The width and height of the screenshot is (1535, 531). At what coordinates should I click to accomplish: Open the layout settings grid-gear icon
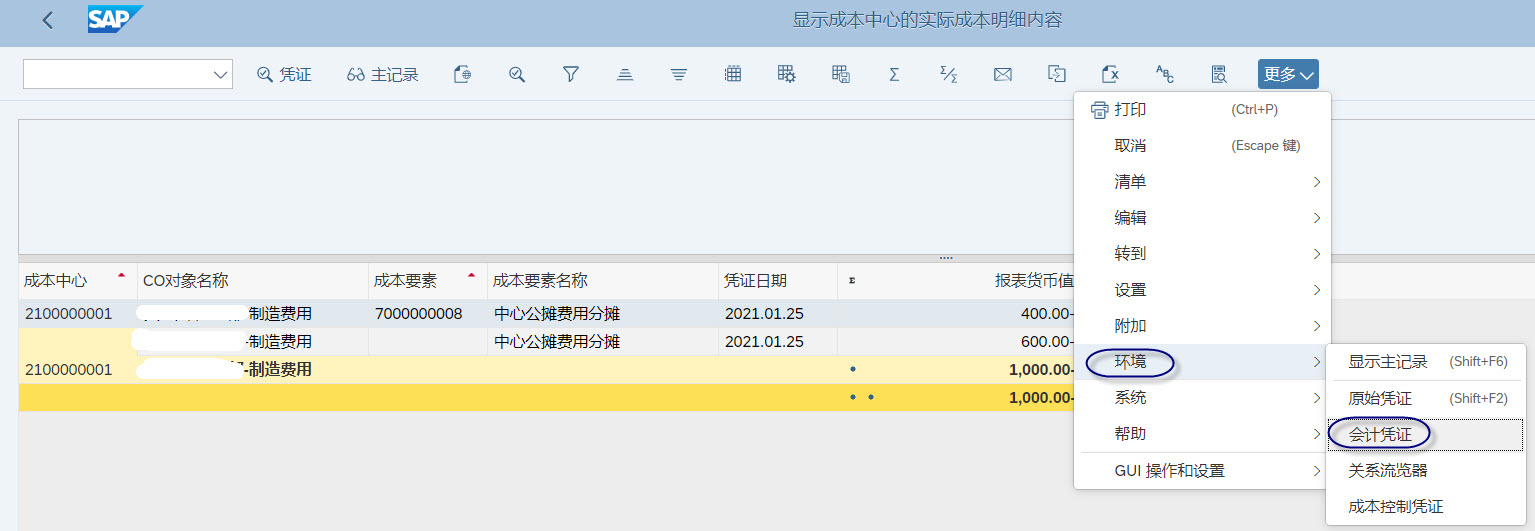787,74
